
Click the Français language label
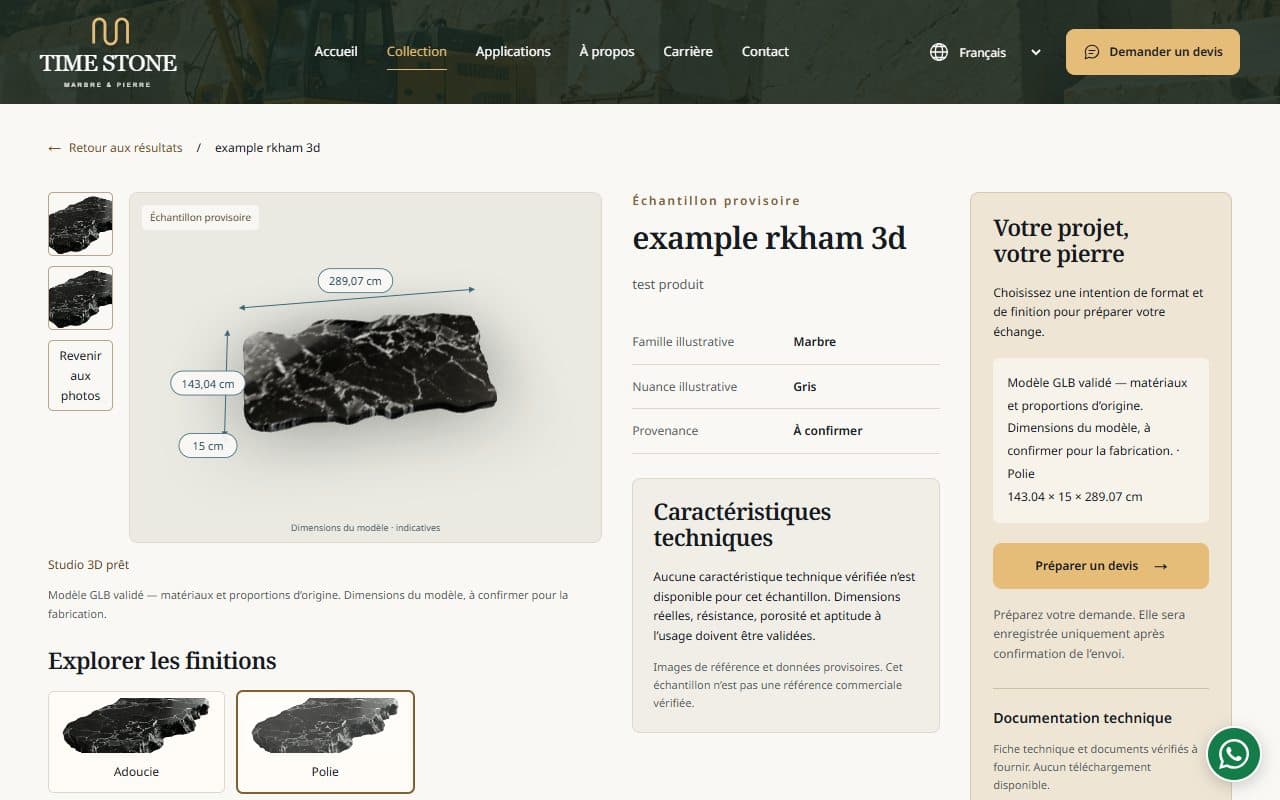click(983, 52)
